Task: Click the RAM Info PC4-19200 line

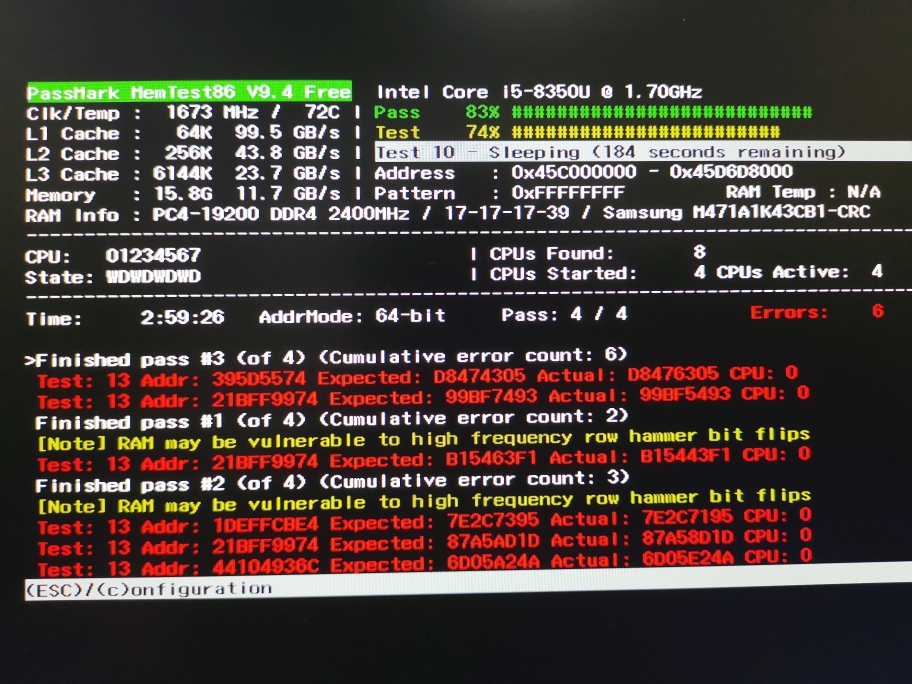Action: (x=448, y=213)
